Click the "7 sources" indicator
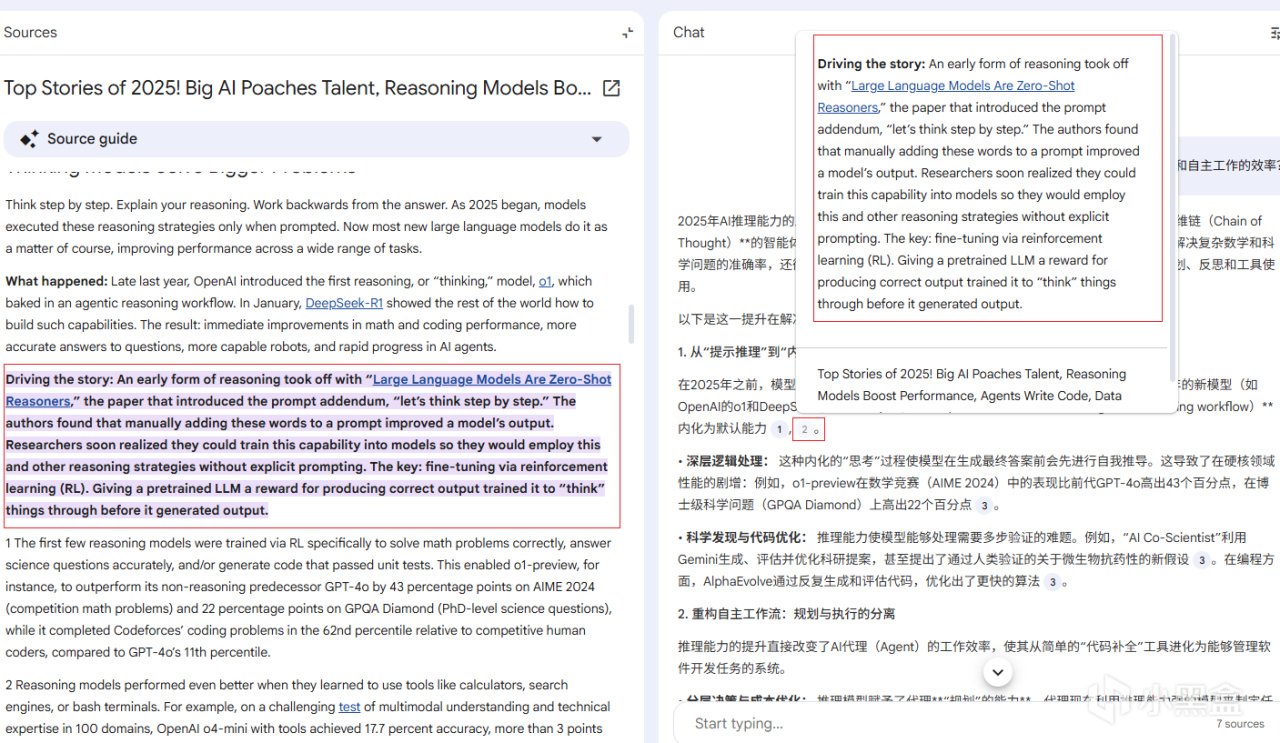 pos(1240,724)
